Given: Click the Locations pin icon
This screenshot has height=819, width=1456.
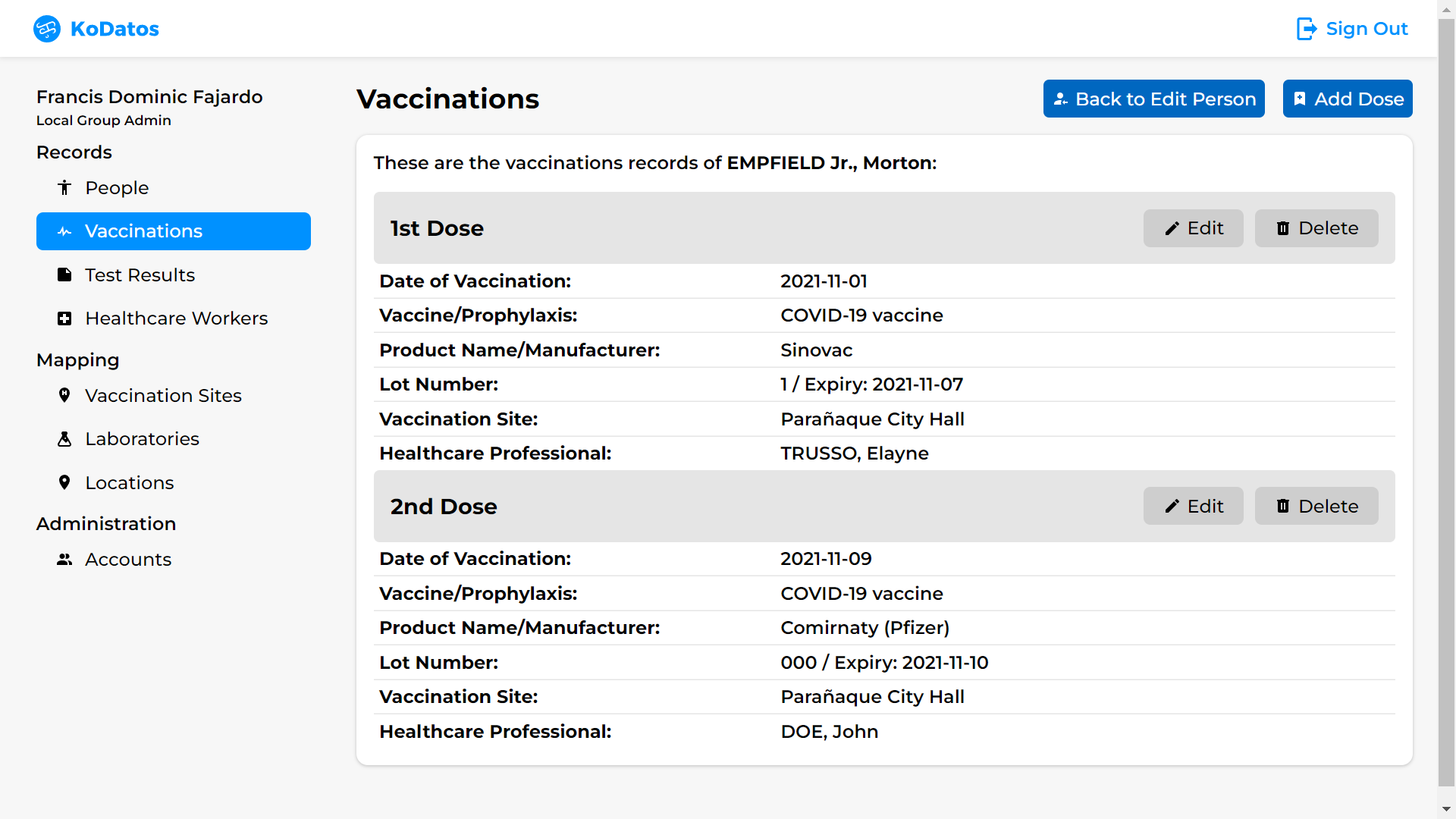Looking at the screenshot, I should pos(64,482).
